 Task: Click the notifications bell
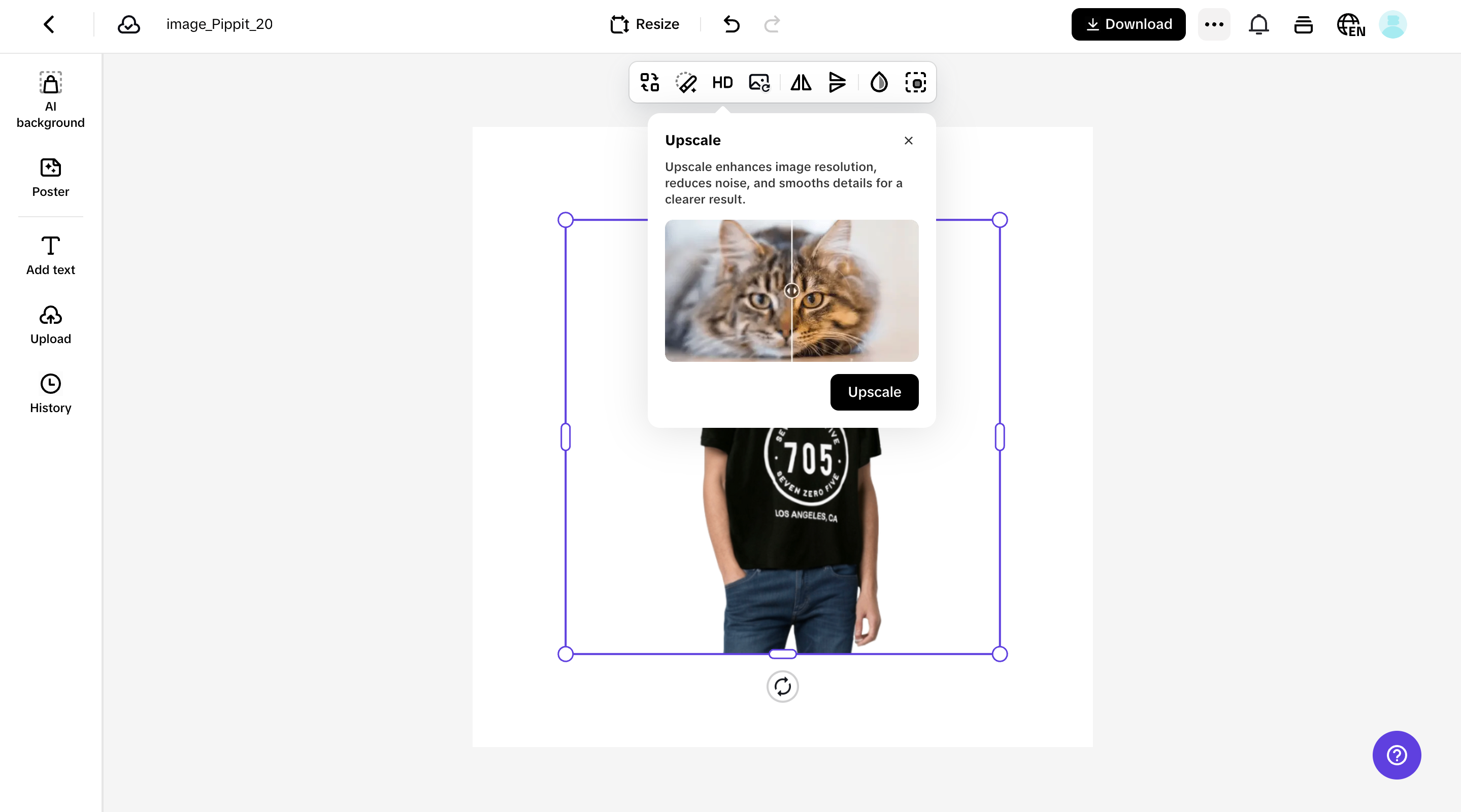[x=1259, y=24]
